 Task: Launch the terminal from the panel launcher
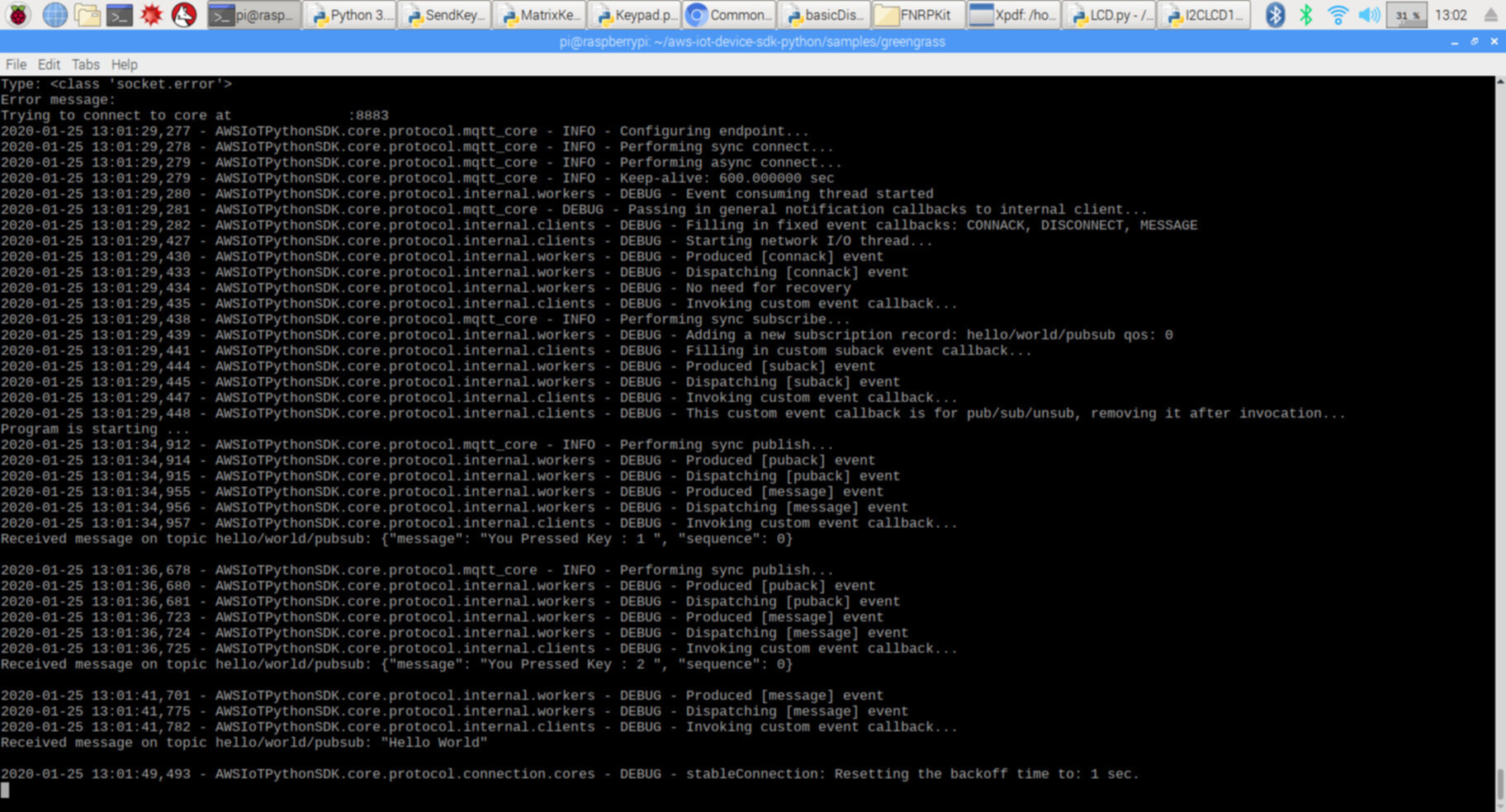pyautogui.click(x=120, y=15)
